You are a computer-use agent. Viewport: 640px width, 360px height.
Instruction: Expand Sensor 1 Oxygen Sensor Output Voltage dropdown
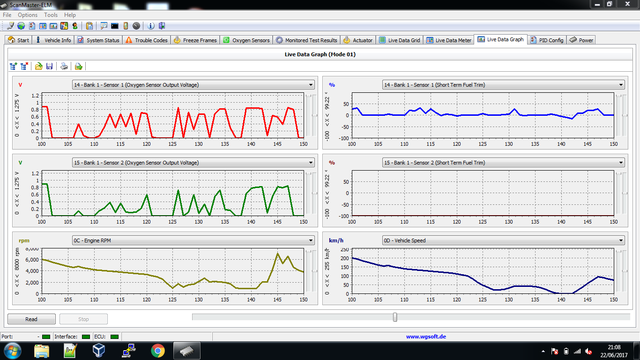click(311, 85)
